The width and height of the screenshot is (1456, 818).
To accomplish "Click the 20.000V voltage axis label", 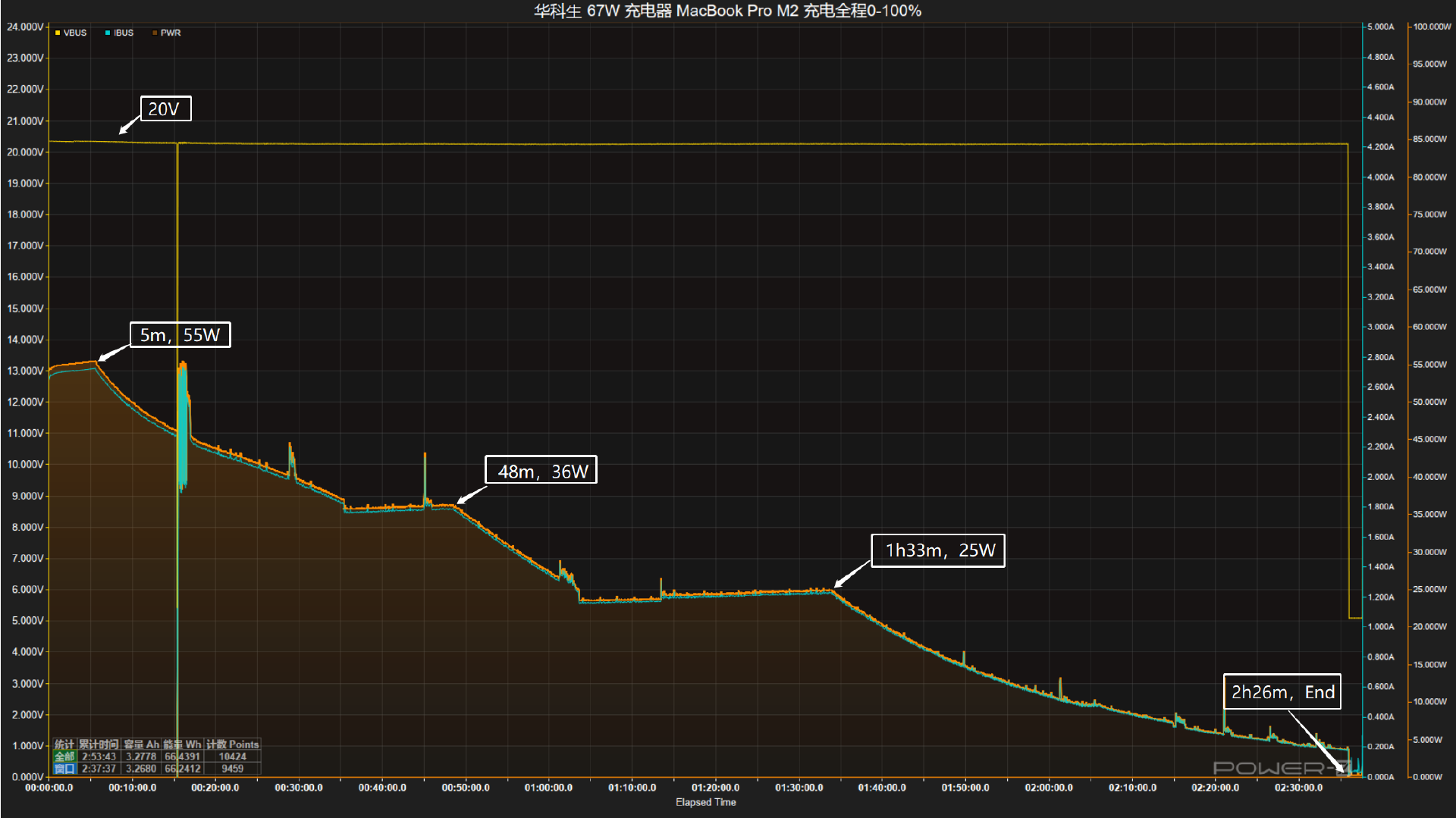I will pos(25,152).
